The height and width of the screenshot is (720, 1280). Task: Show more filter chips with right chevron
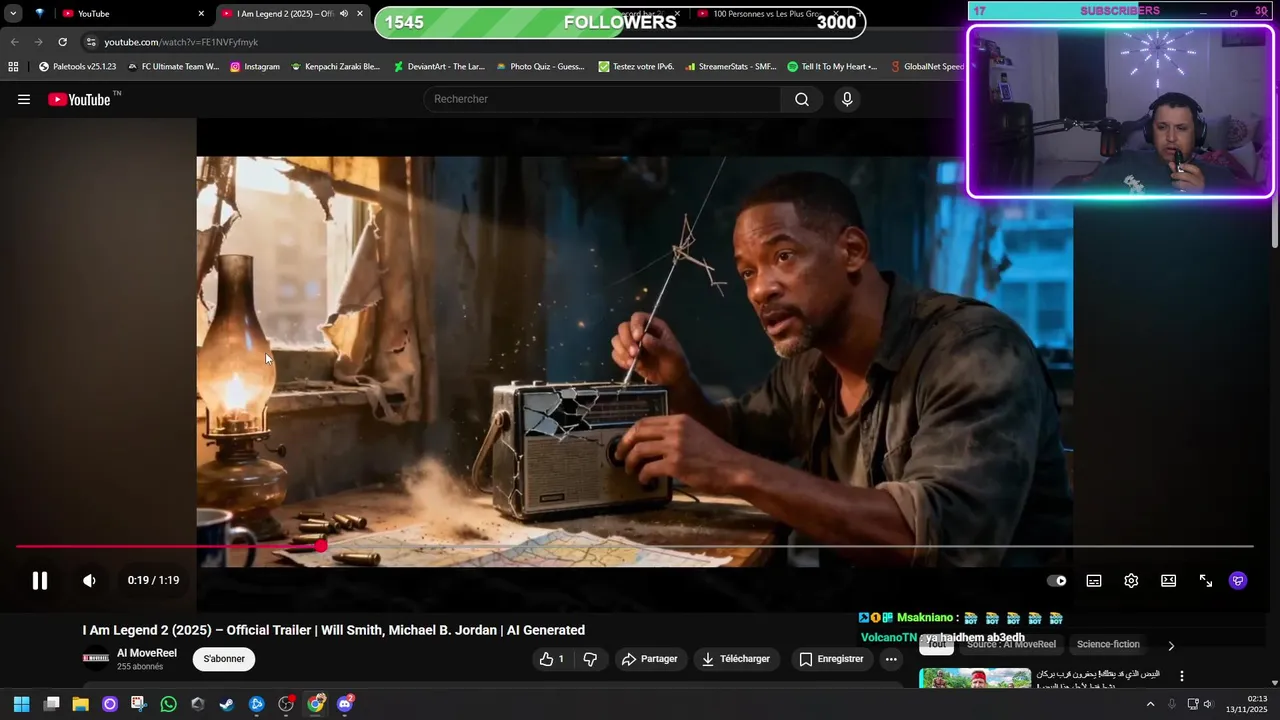coord(1171,646)
